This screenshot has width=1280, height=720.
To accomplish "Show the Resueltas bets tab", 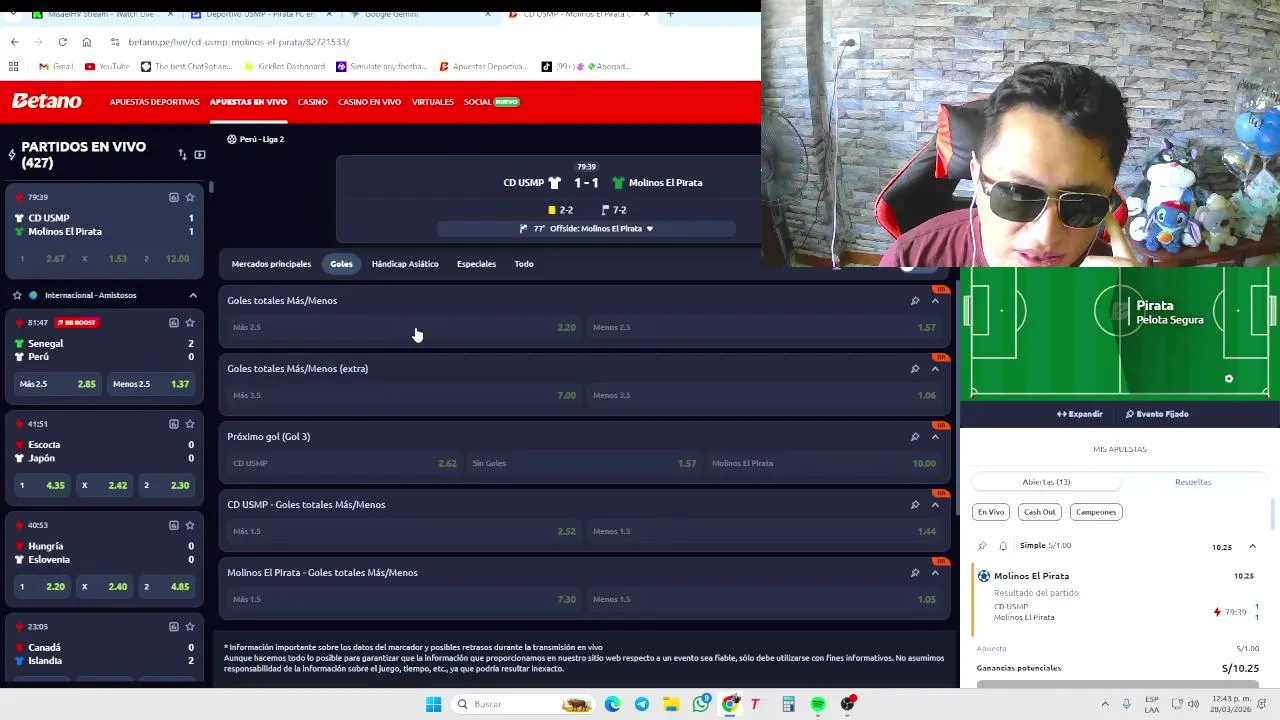I will coord(1193,482).
